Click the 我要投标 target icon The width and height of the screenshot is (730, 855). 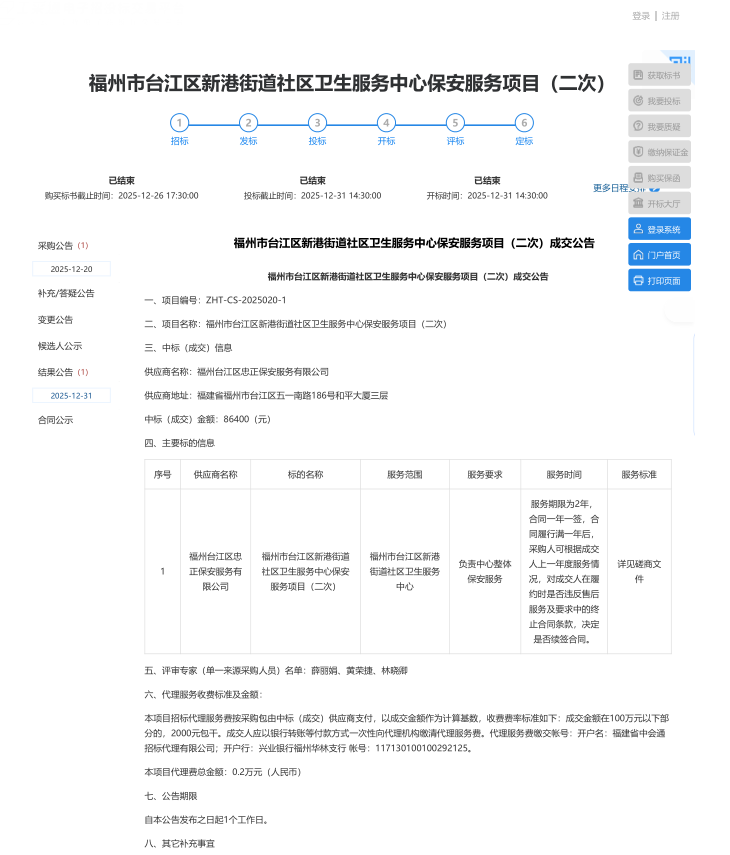coord(639,101)
